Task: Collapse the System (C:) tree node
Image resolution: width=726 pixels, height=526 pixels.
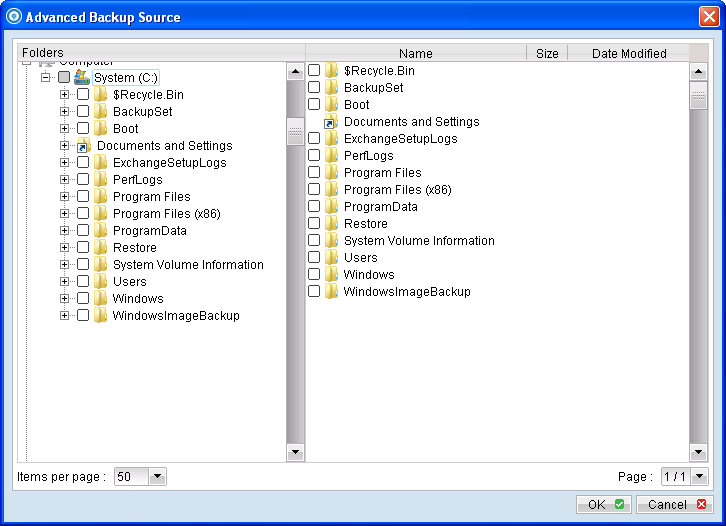Action: 45,77
